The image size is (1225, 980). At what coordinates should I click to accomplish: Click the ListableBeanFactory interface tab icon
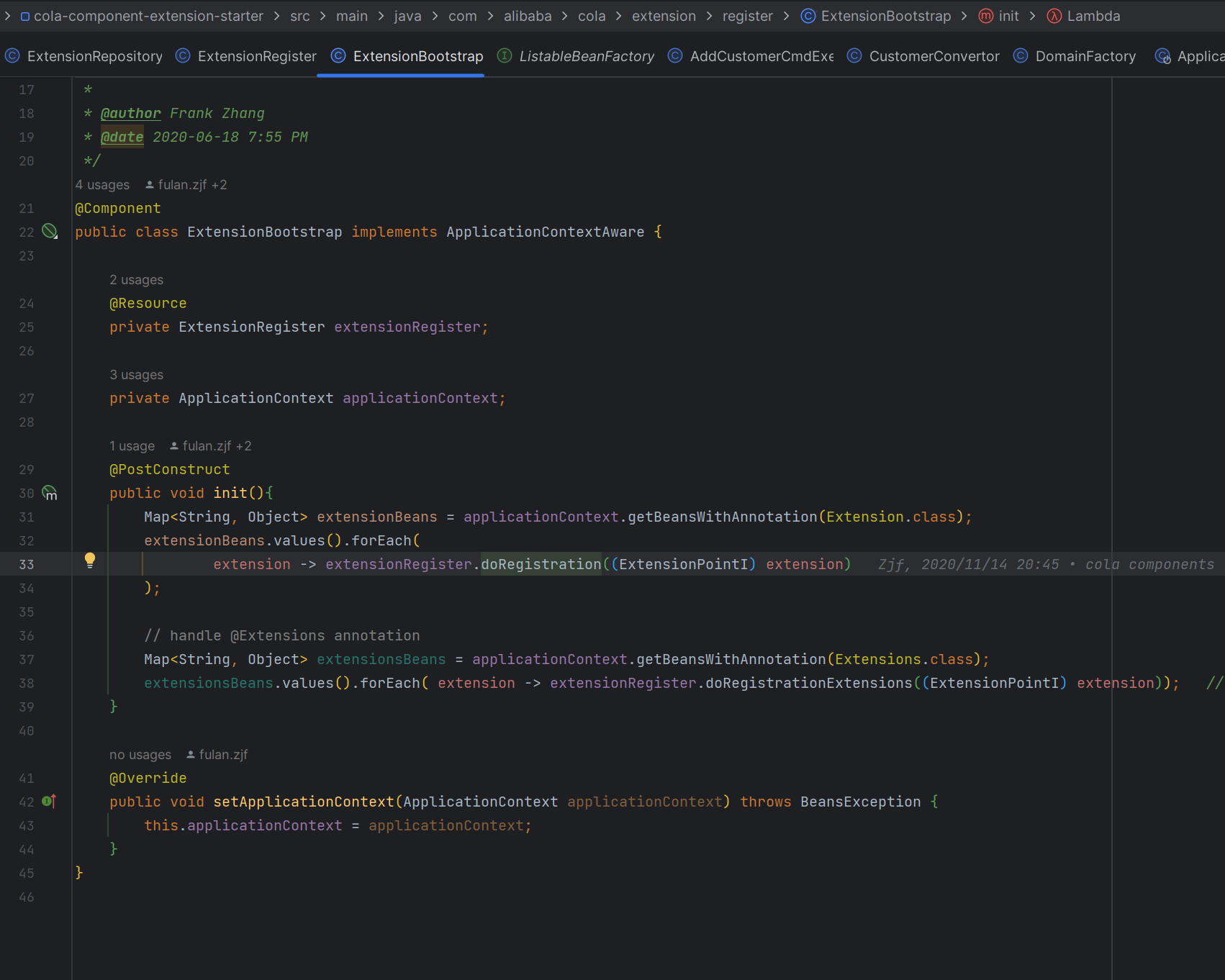pos(505,56)
